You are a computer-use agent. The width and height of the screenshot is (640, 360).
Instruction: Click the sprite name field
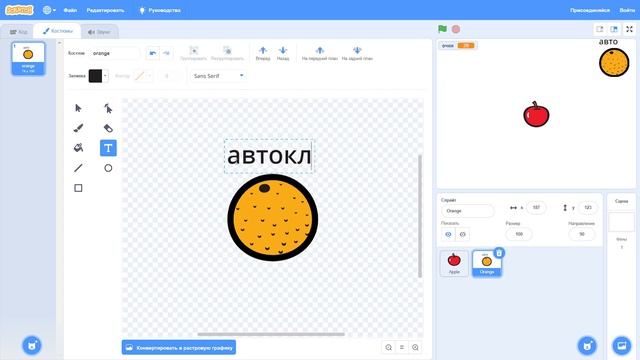coord(467,211)
